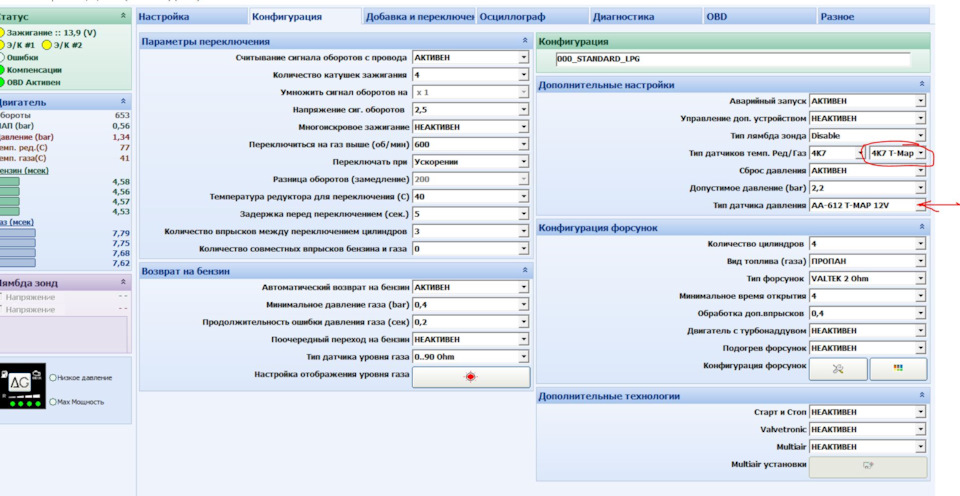Click the colored grid injector configuration button
Screen dimensions: 960x496
(x=898, y=369)
